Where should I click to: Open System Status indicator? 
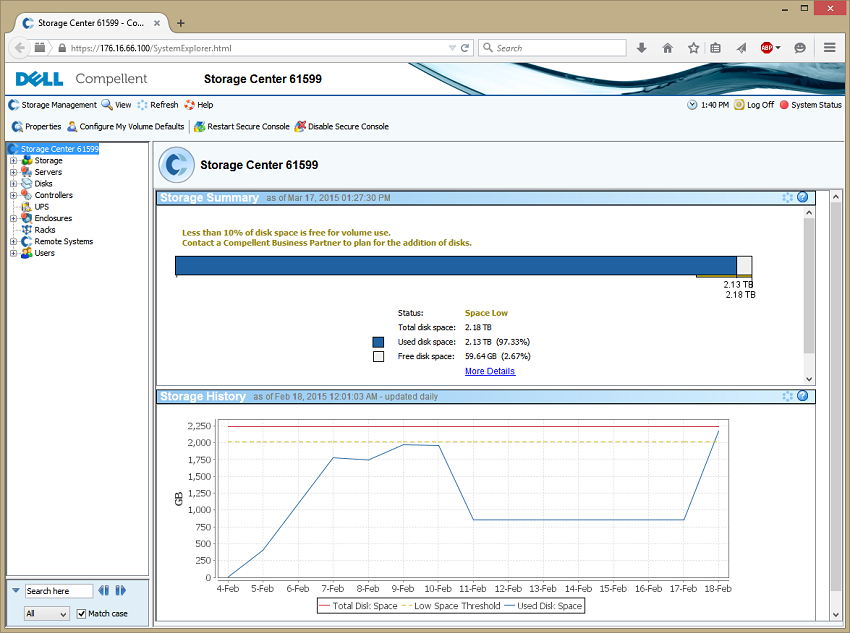point(810,105)
